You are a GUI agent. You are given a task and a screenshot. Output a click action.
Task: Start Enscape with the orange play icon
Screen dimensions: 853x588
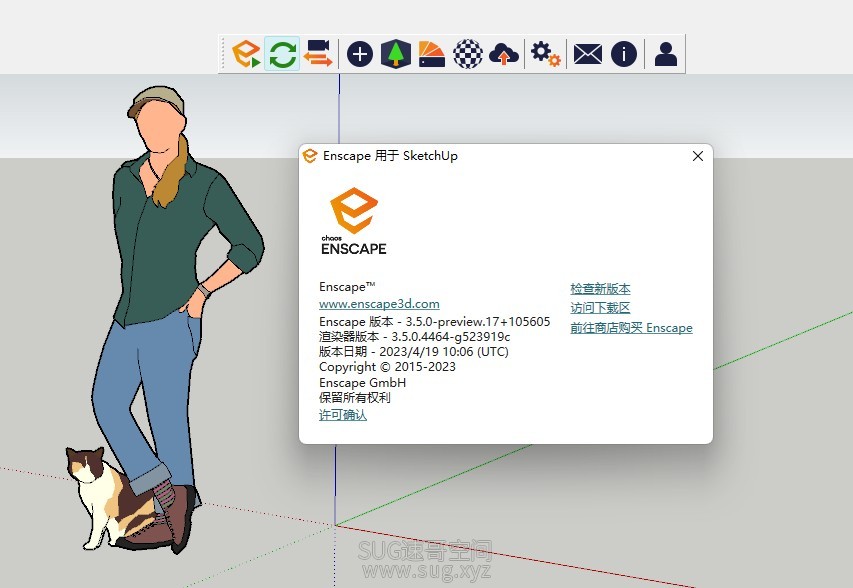pos(246,53)
